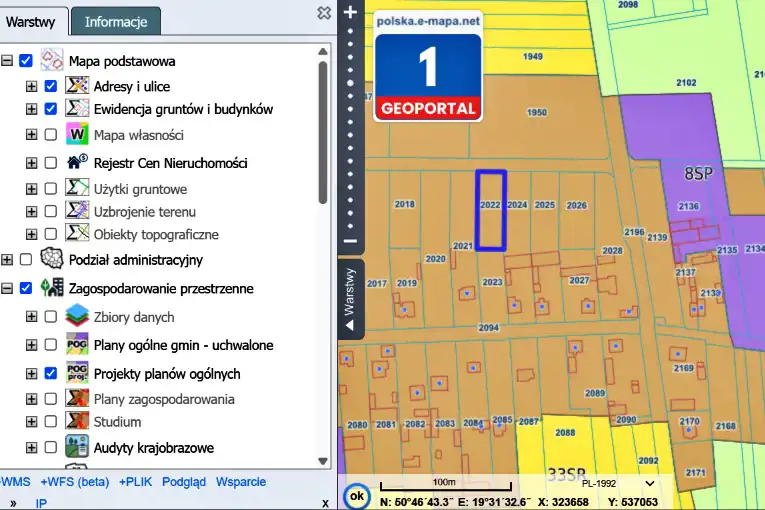Viewport: 765px width, 510px height.
Task: Click the IP link
Action: (x=41, y=504)
